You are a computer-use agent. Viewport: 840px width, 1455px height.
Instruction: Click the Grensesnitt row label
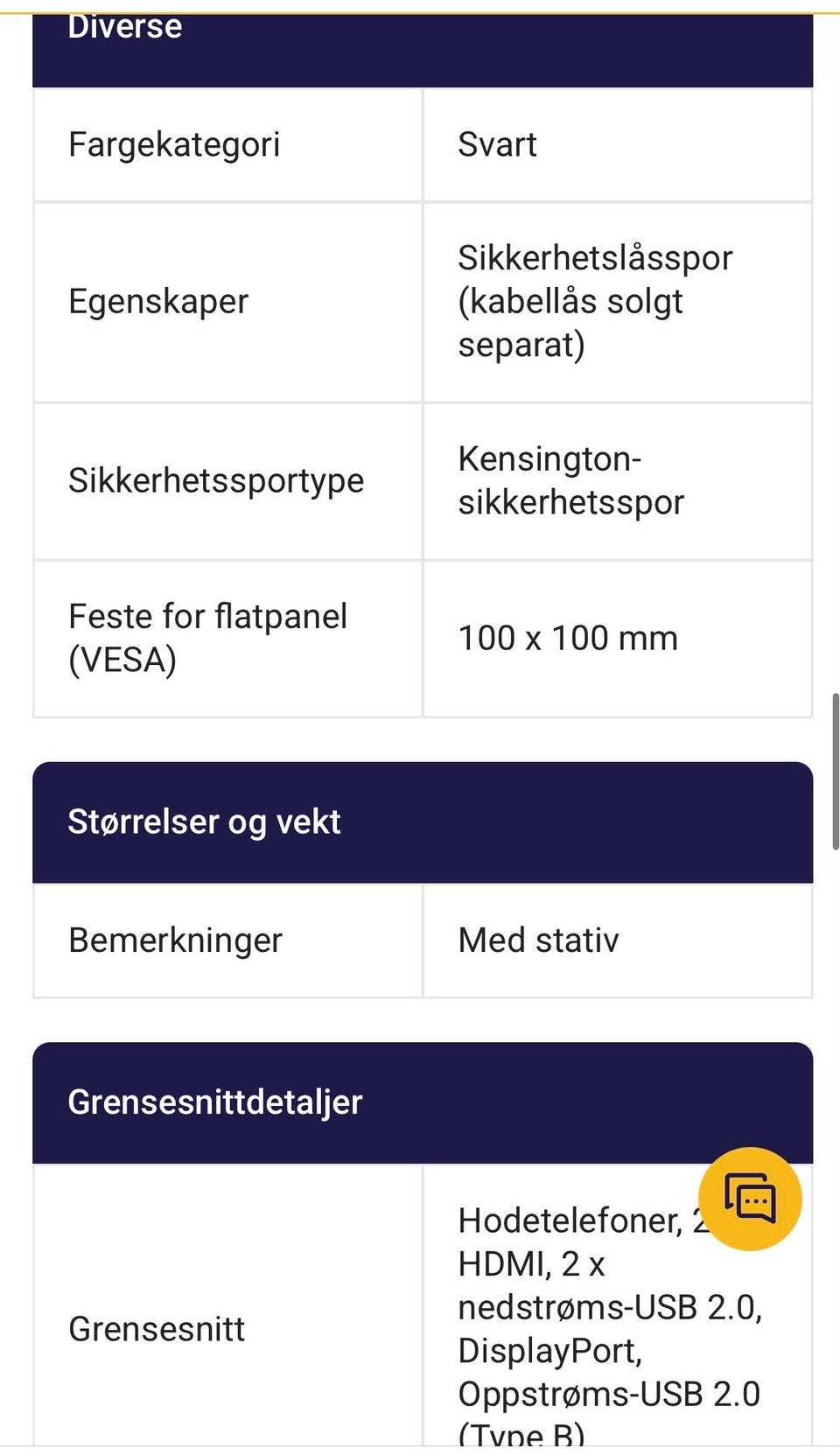(157, 1329)
